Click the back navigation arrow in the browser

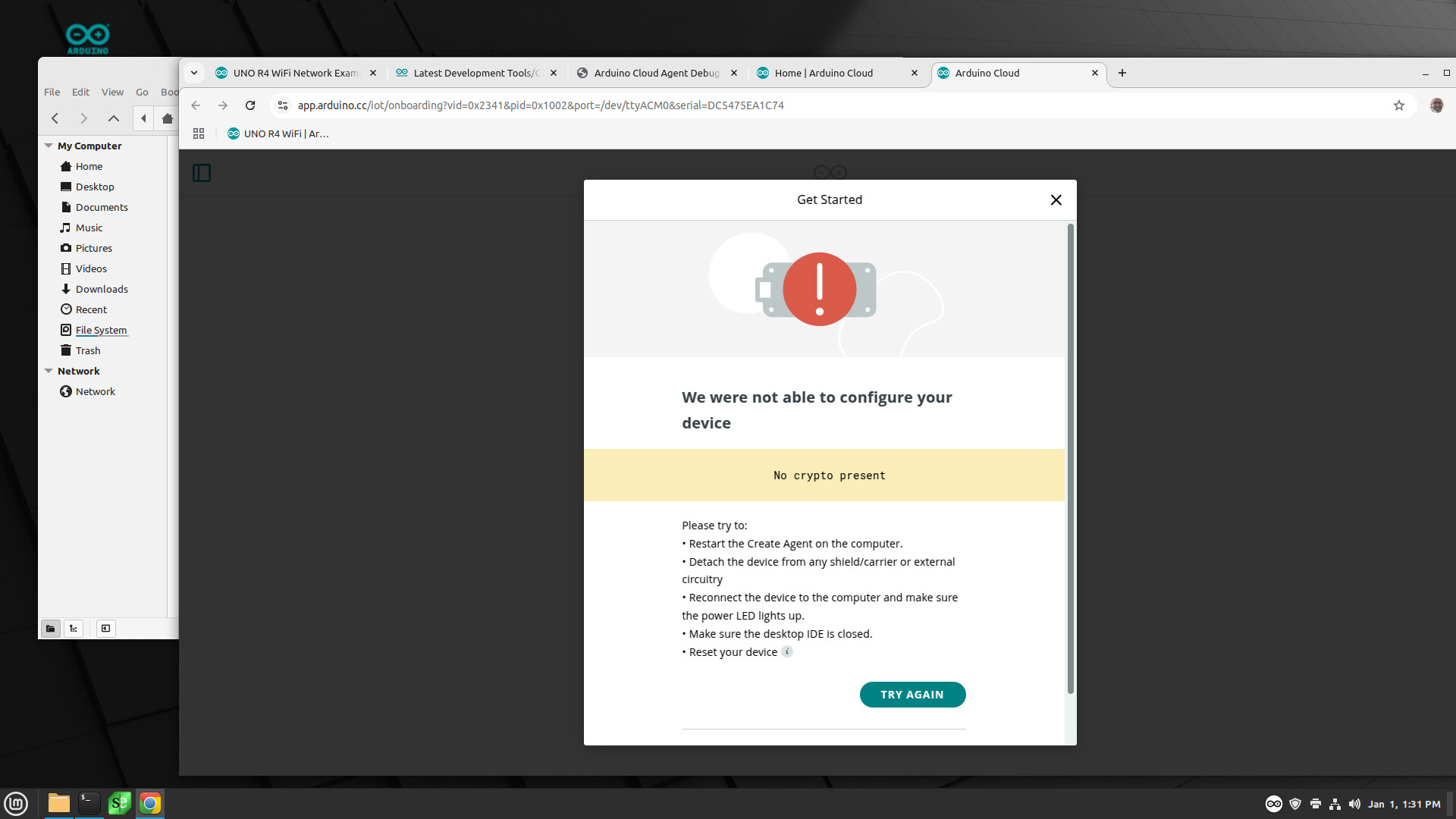coord(196,105)
